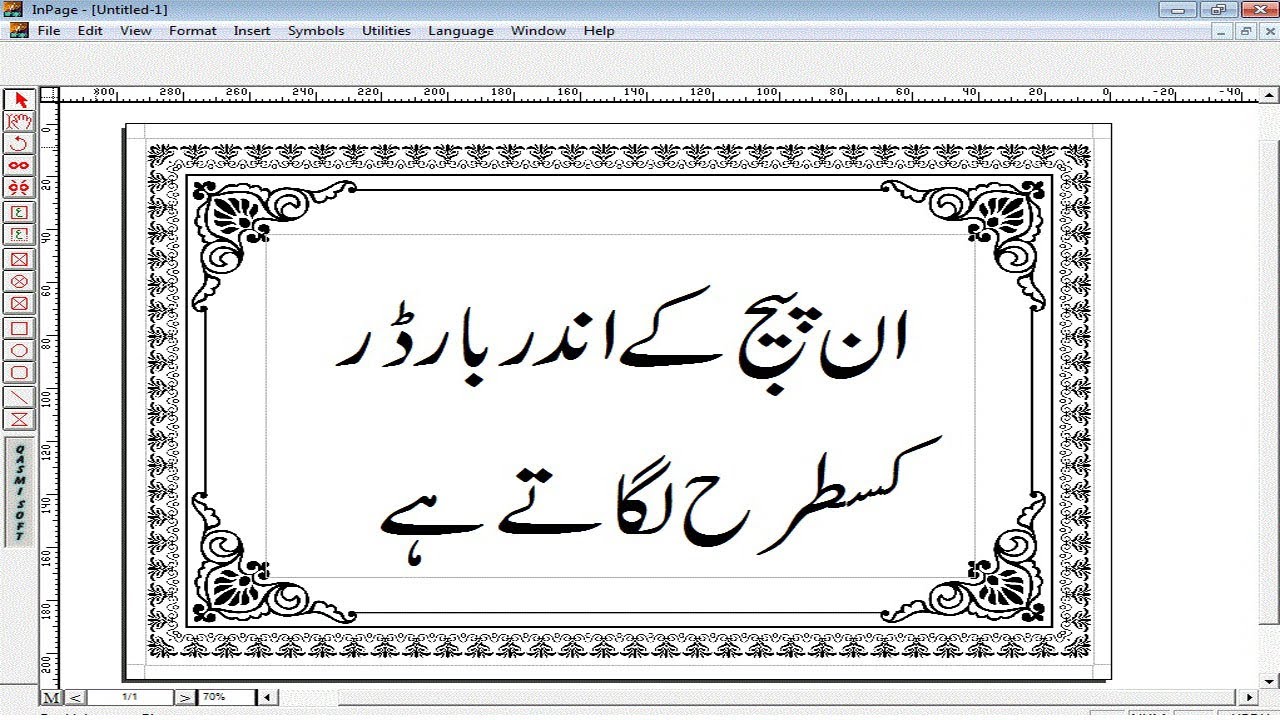
Task: Select the red arrow pointer tool
Action: coord(19,100)
